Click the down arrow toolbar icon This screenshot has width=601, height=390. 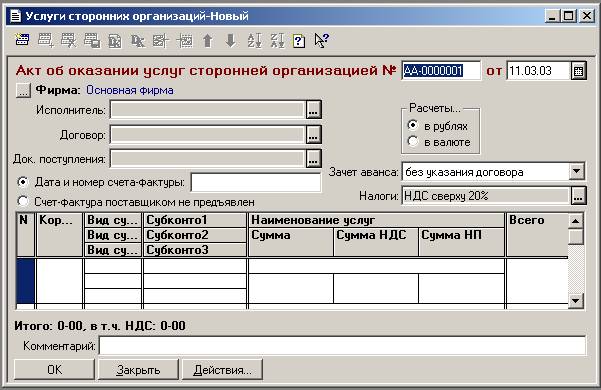tap(231, 41)
